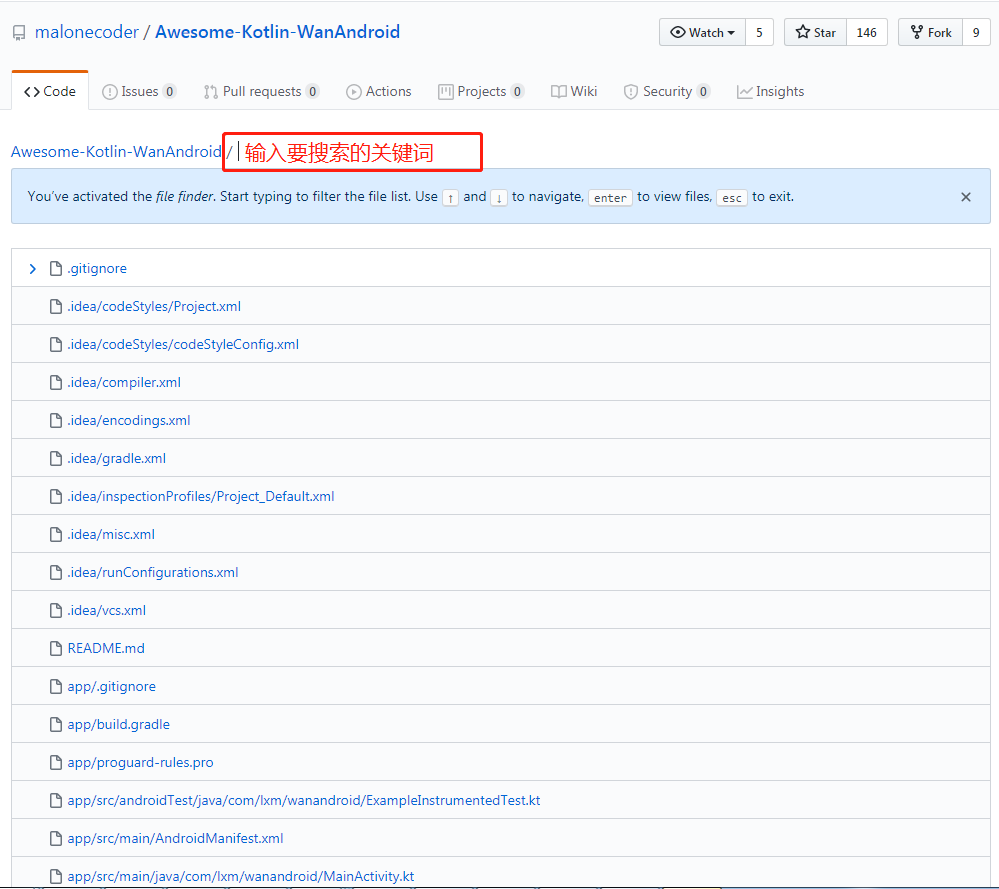The width and height of the screenshot is (999, 889).
Task: Open .idea/inspectionProfiles/Project_Default.xml
Action: (x=201, y=496)
